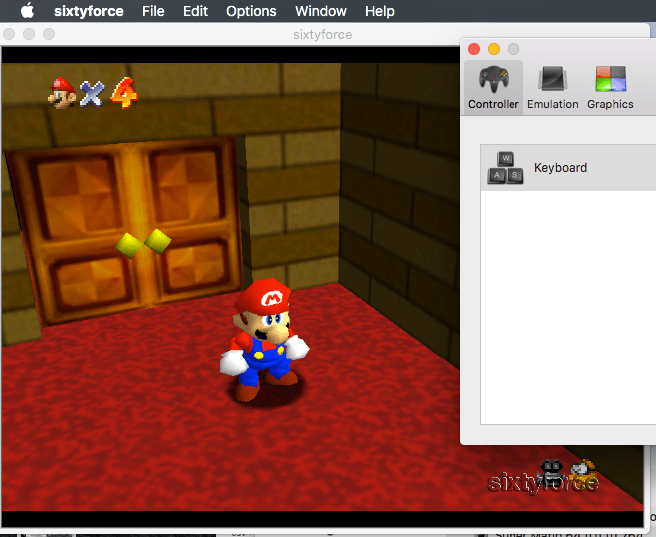Screen dimensions: 656x537
Task: Click the wooden double door in game
Action: click(128, 230)
